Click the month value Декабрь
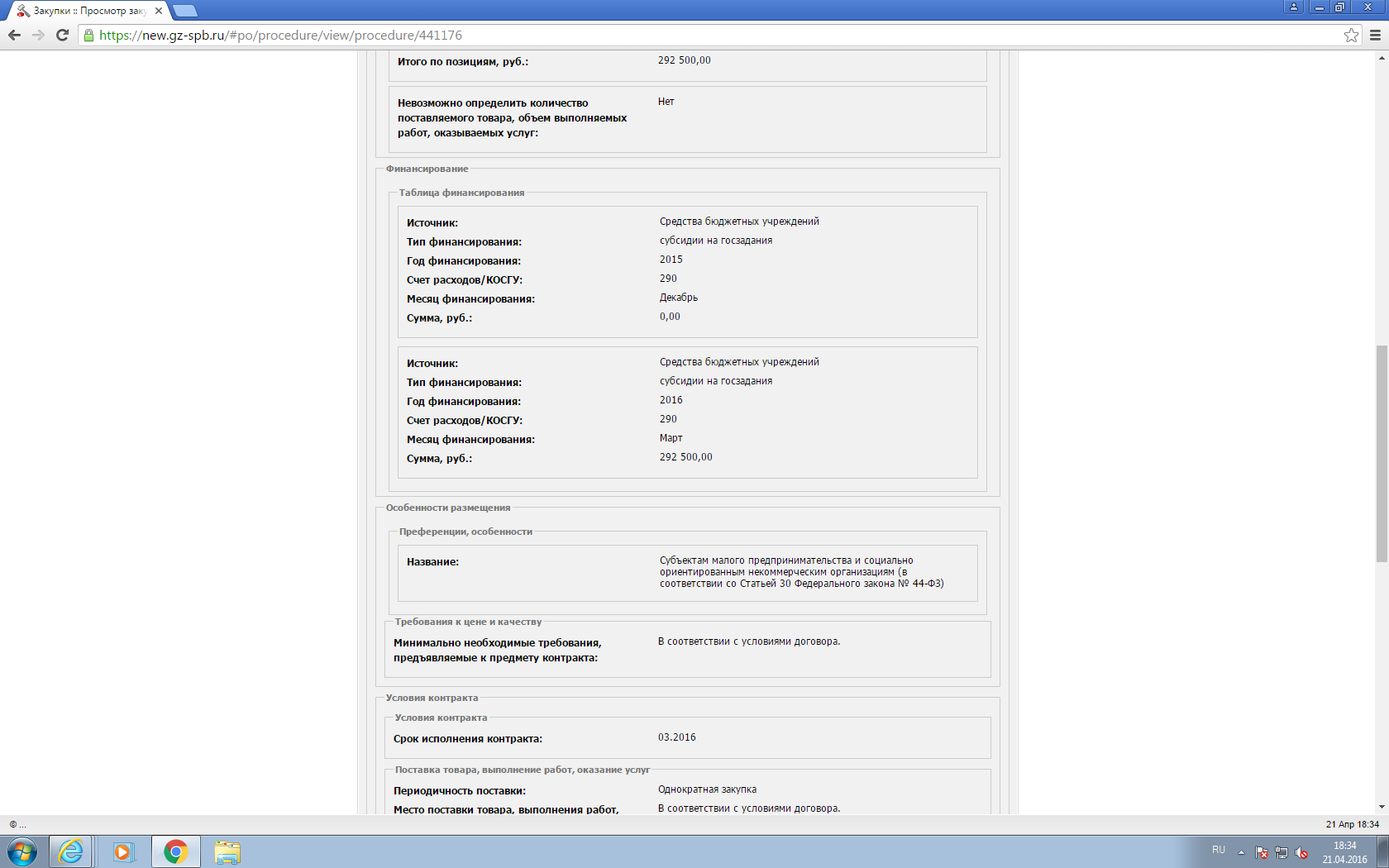Image resolution: width=1389 pixels, height=868 pixels. click(x=678, y=298)
